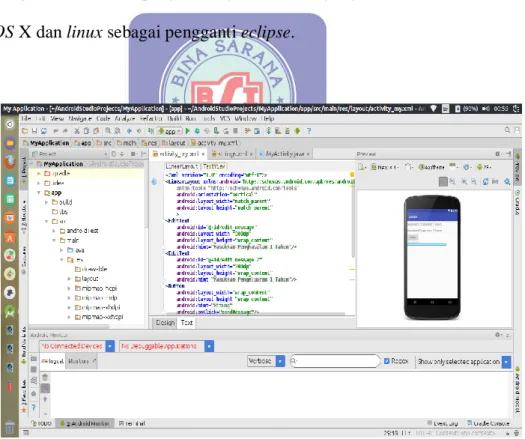525x439 pixels.
Task: Click the logcat search input field
Action: point(335,361)
